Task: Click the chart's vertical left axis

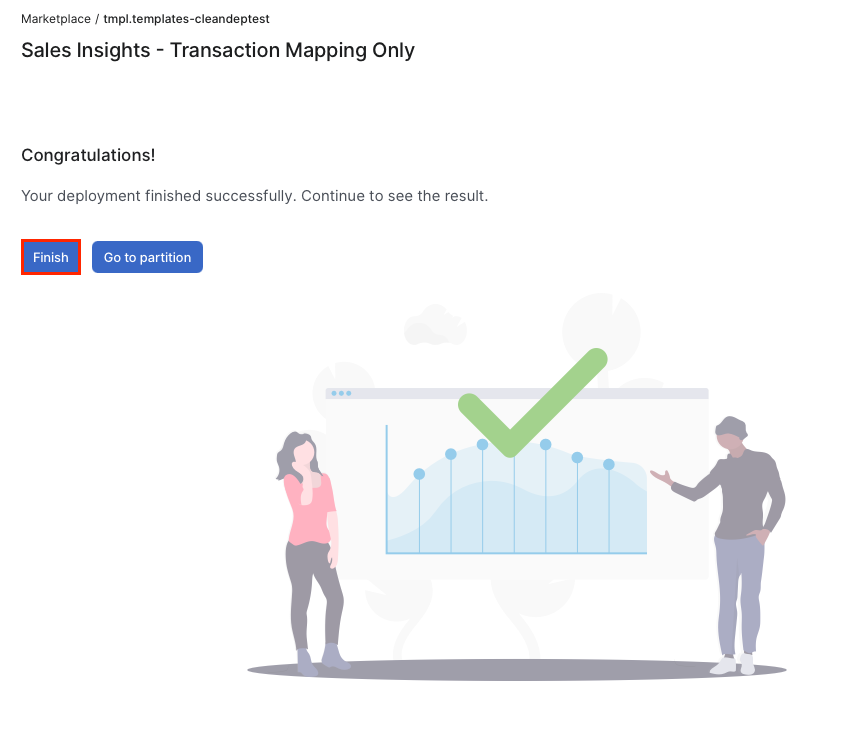Action: [x=387, y=488]
